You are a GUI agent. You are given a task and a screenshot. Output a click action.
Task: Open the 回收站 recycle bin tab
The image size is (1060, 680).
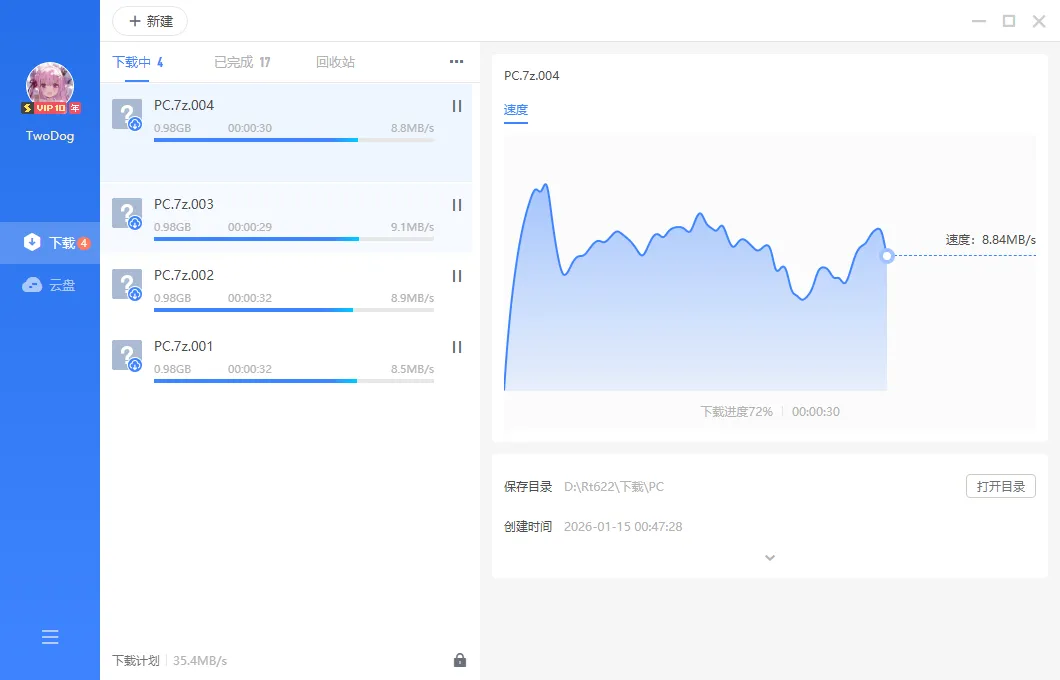point(334,61)
